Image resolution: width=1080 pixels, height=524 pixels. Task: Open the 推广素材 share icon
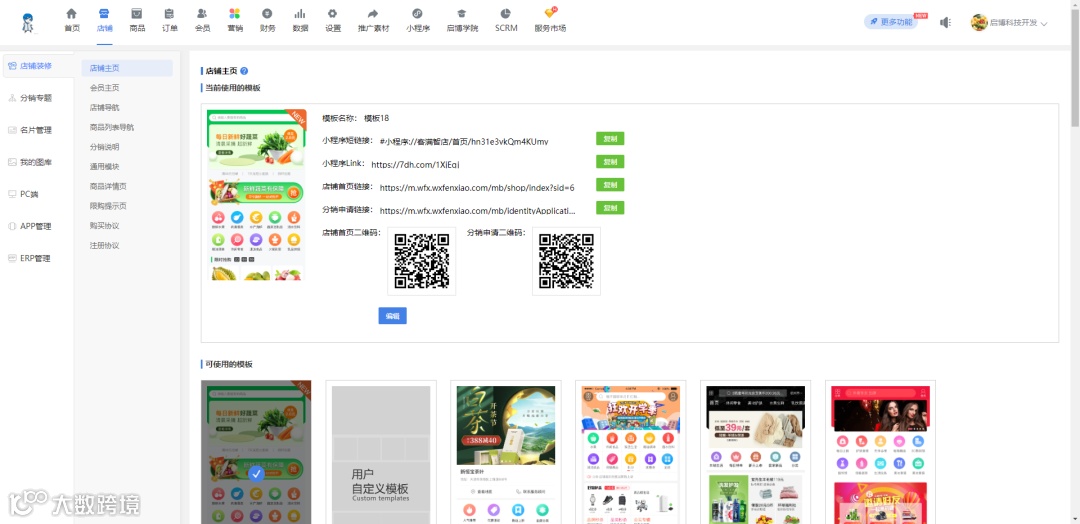(373, 14)
